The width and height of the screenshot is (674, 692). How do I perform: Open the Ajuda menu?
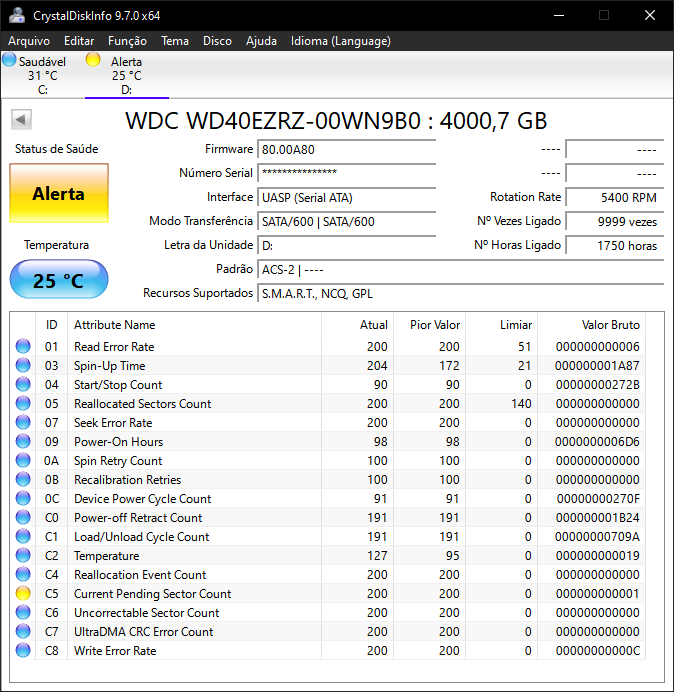[261, 41]
